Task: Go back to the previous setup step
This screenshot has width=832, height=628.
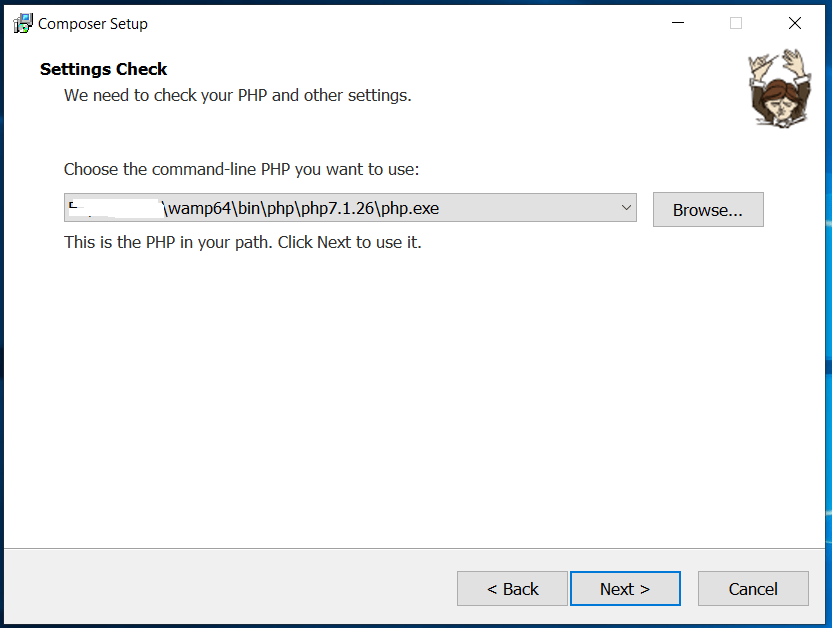Action: coord(512,588)
